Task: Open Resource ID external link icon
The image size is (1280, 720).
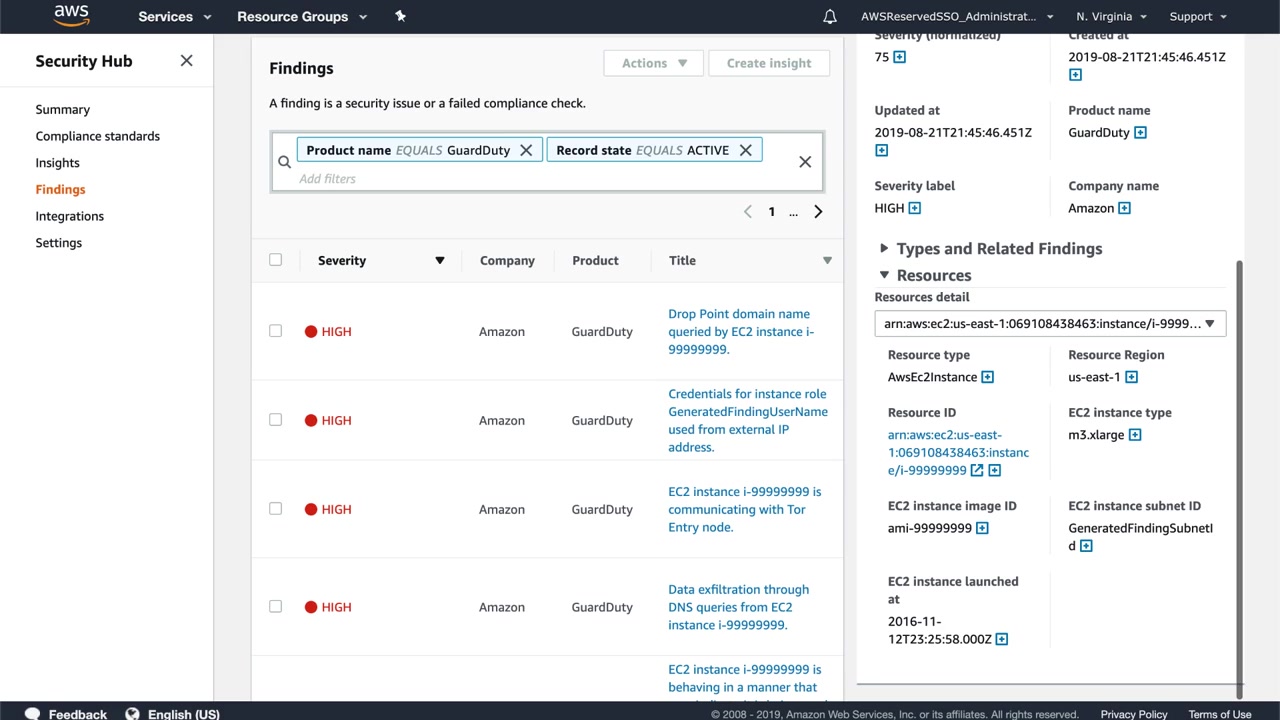Action: click(x=977, y=471)
